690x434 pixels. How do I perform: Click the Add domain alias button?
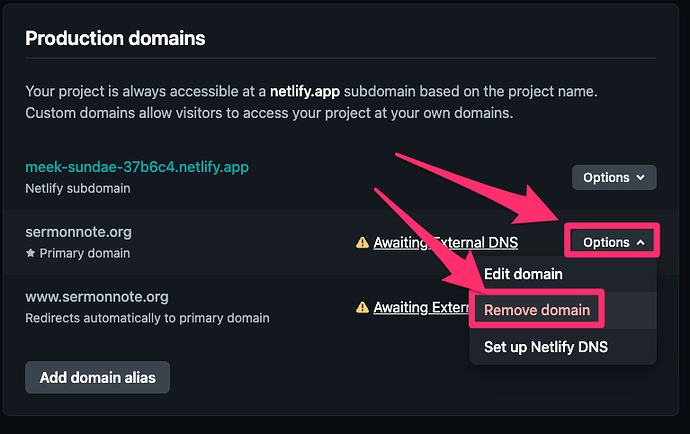pyautogui.click(x=98, y=378)
